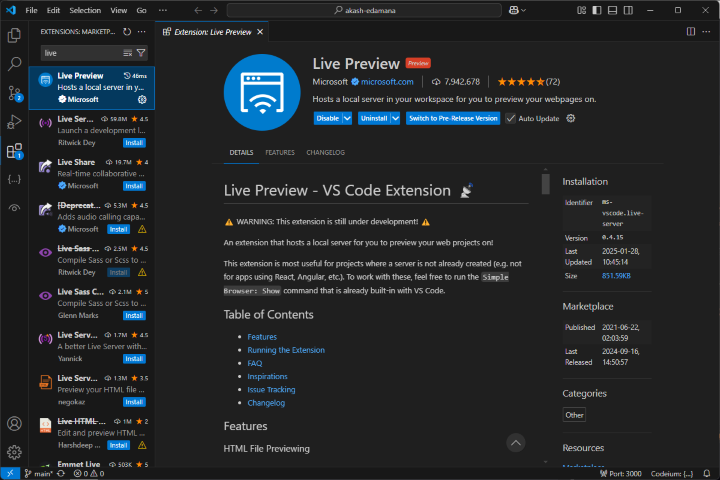Image resolution: width=720 pixels, height=480 pixels.
Task: Open the Go menu
Action: (x=141, y=10)
